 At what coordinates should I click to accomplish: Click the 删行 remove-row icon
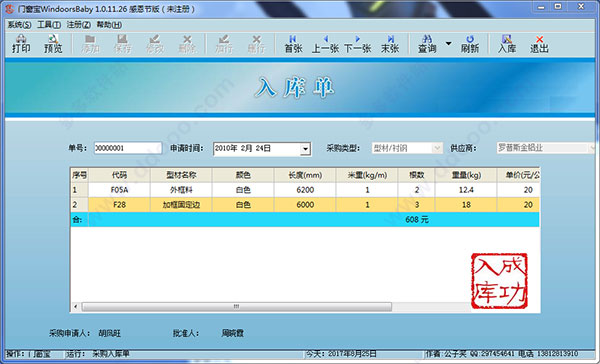[256, 44]
